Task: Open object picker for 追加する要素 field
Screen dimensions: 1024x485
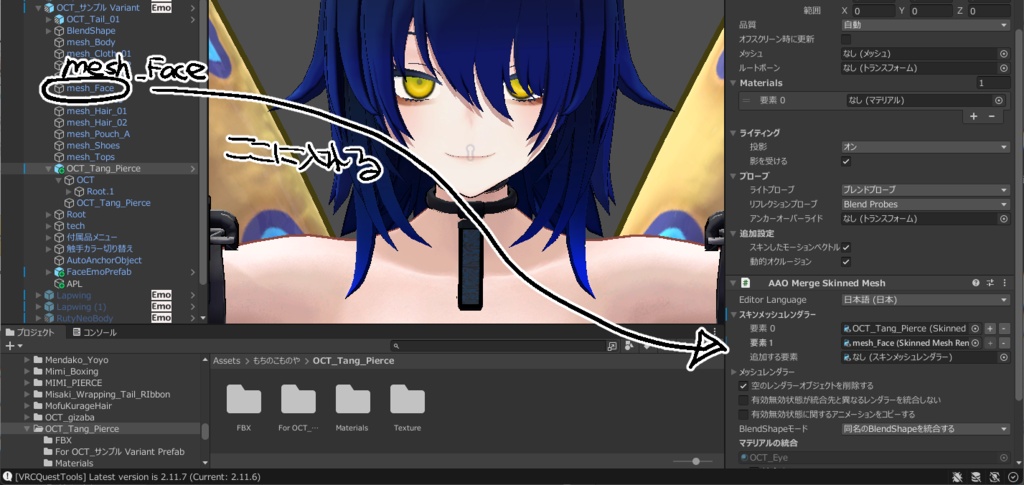Action: pos(1004,357)
